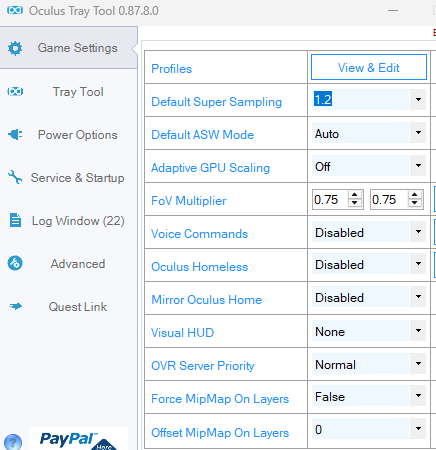Click the Quest Link arrow icon
The width and height of the screenshot is (436, 450).
pyautogui.click(x=15, y=306)
